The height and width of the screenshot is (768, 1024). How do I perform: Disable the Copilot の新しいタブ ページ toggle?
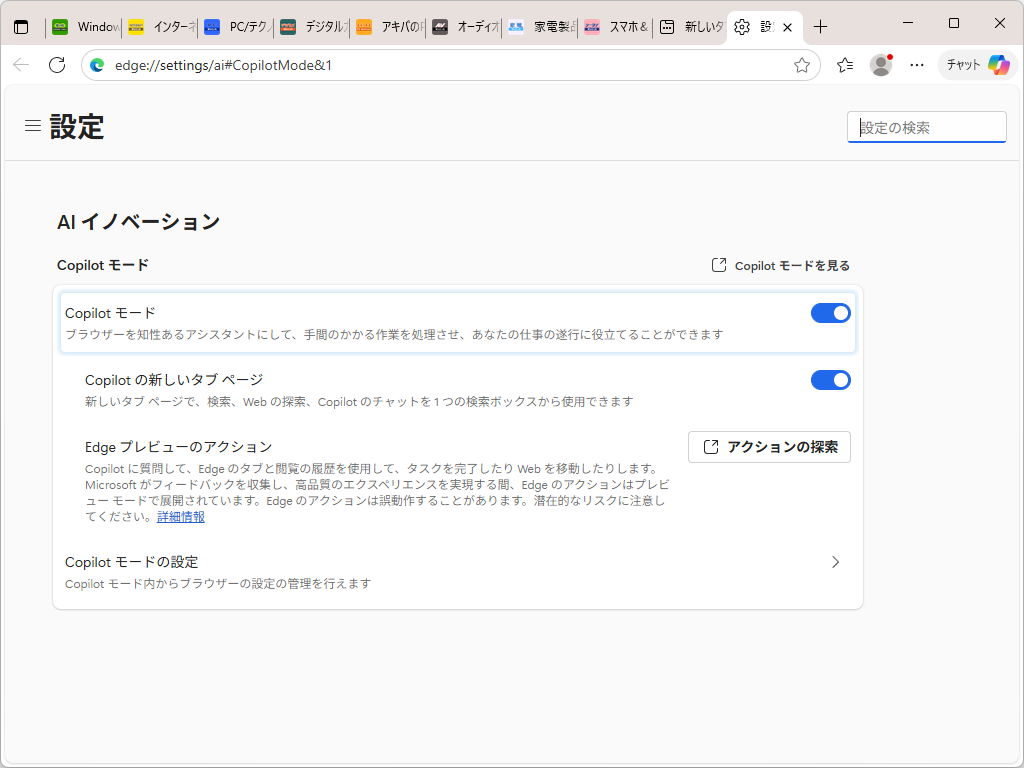[x=830, y=380]
